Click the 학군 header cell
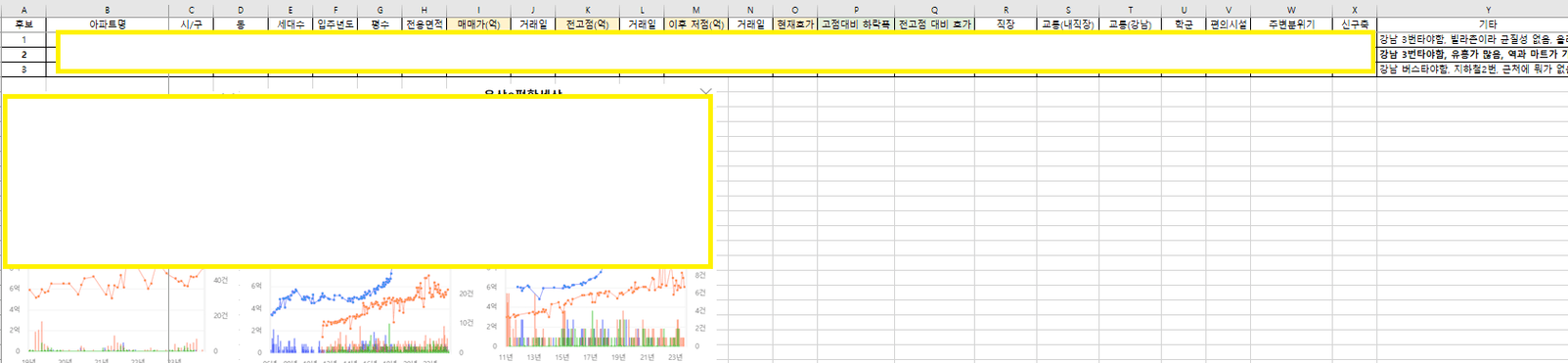This screenshot has height=363, width=1568. [1184, 23]
